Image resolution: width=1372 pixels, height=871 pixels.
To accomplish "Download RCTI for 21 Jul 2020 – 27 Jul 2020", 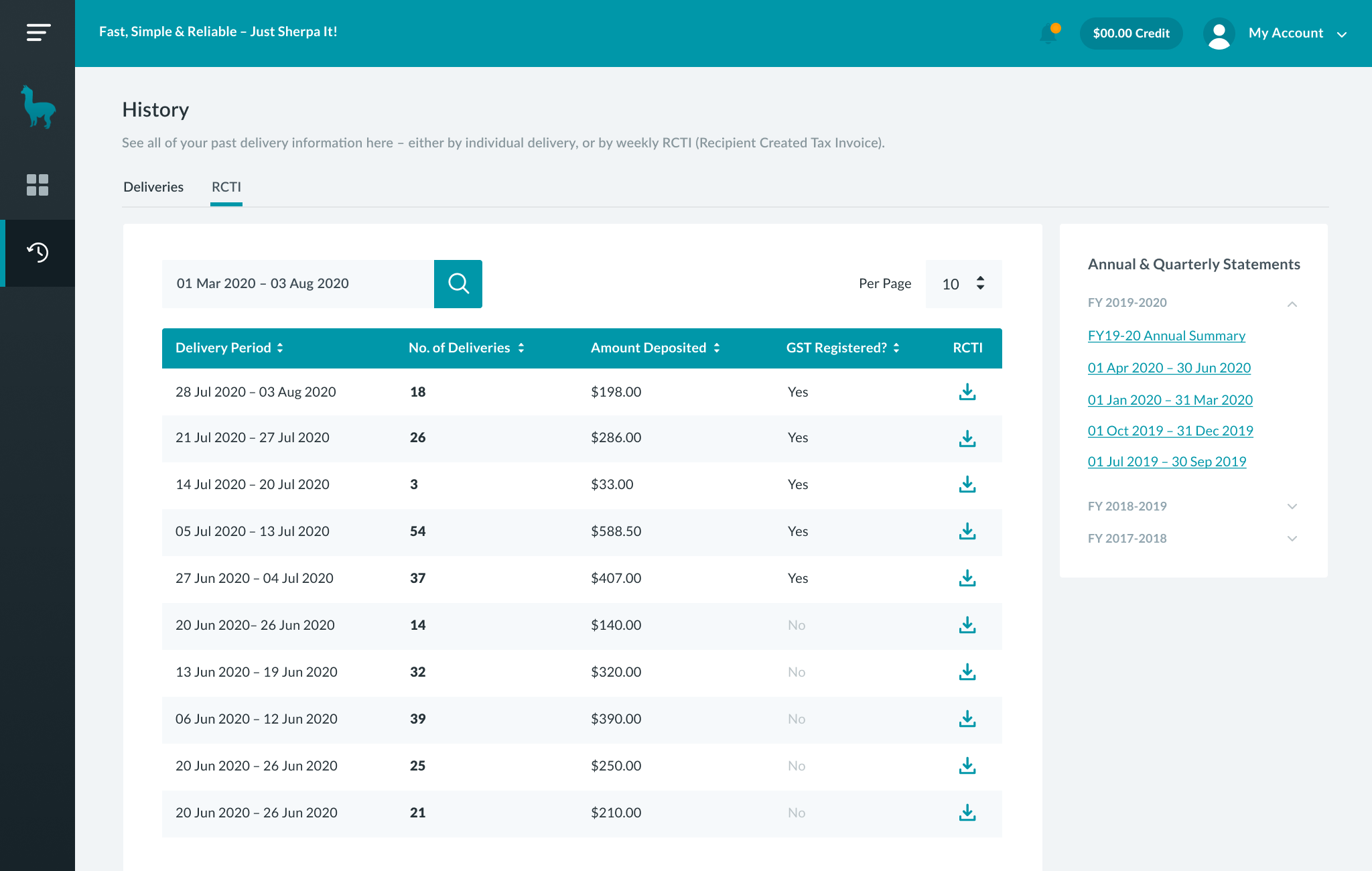I will click(967, 439).
